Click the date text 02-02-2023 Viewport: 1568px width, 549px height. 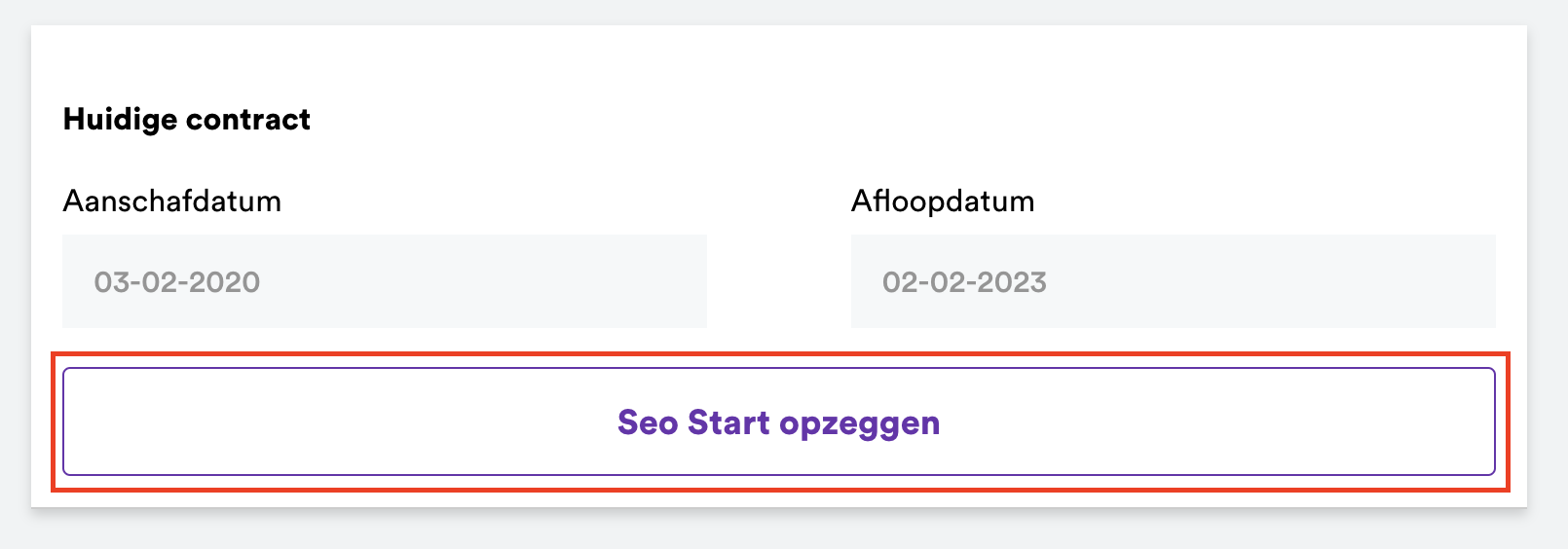tap(964, 282)
